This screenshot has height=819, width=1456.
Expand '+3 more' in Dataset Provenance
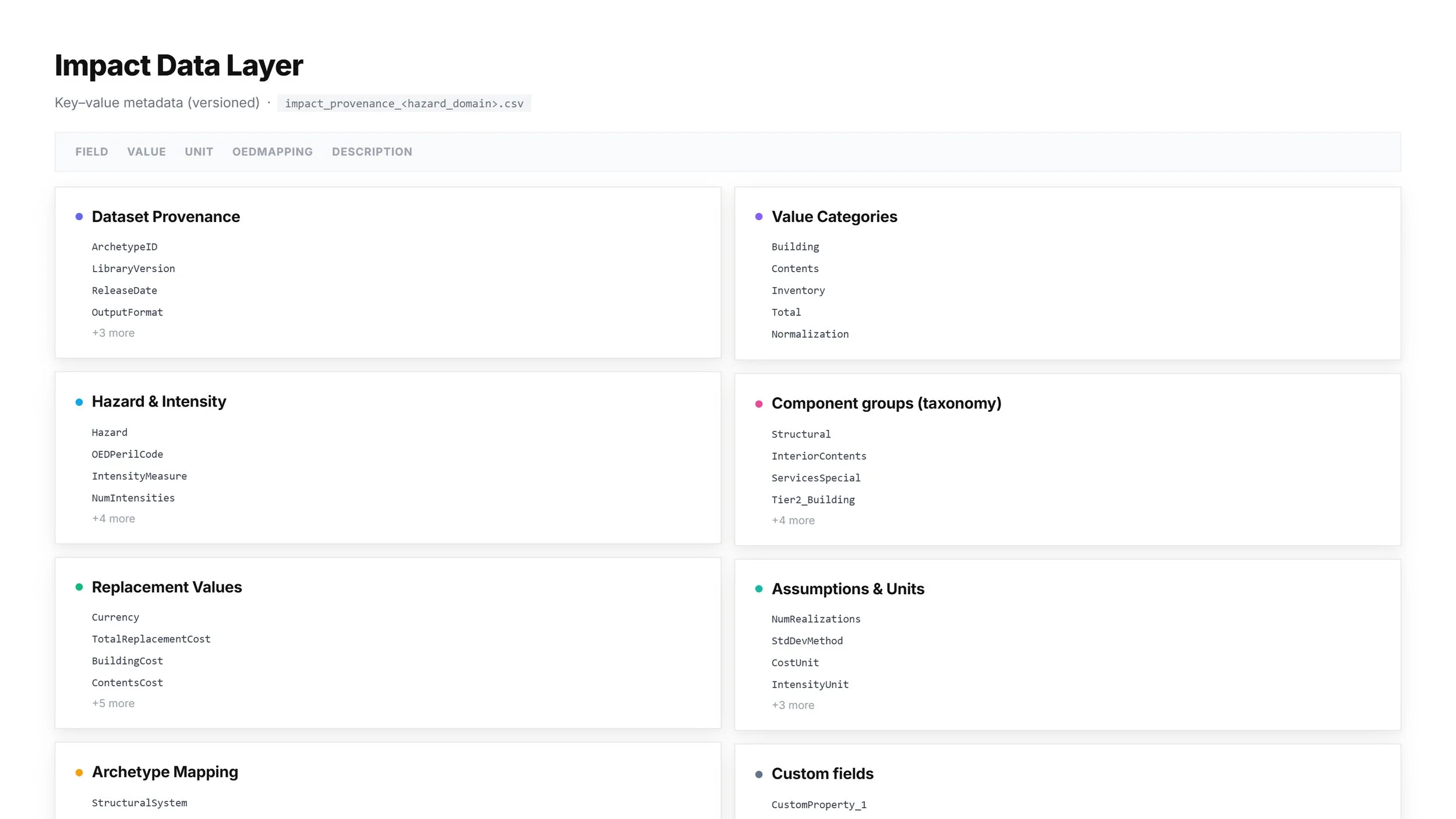pos(113,333)
